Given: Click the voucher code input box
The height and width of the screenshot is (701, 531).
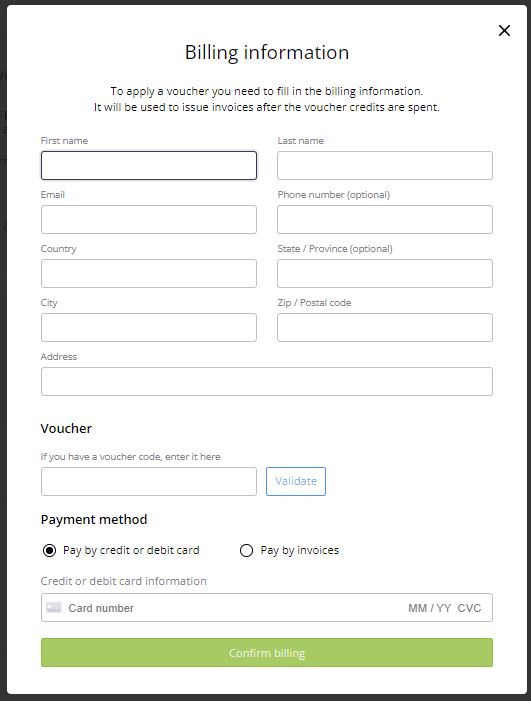Looking at the screenshot, I should 149,481.
